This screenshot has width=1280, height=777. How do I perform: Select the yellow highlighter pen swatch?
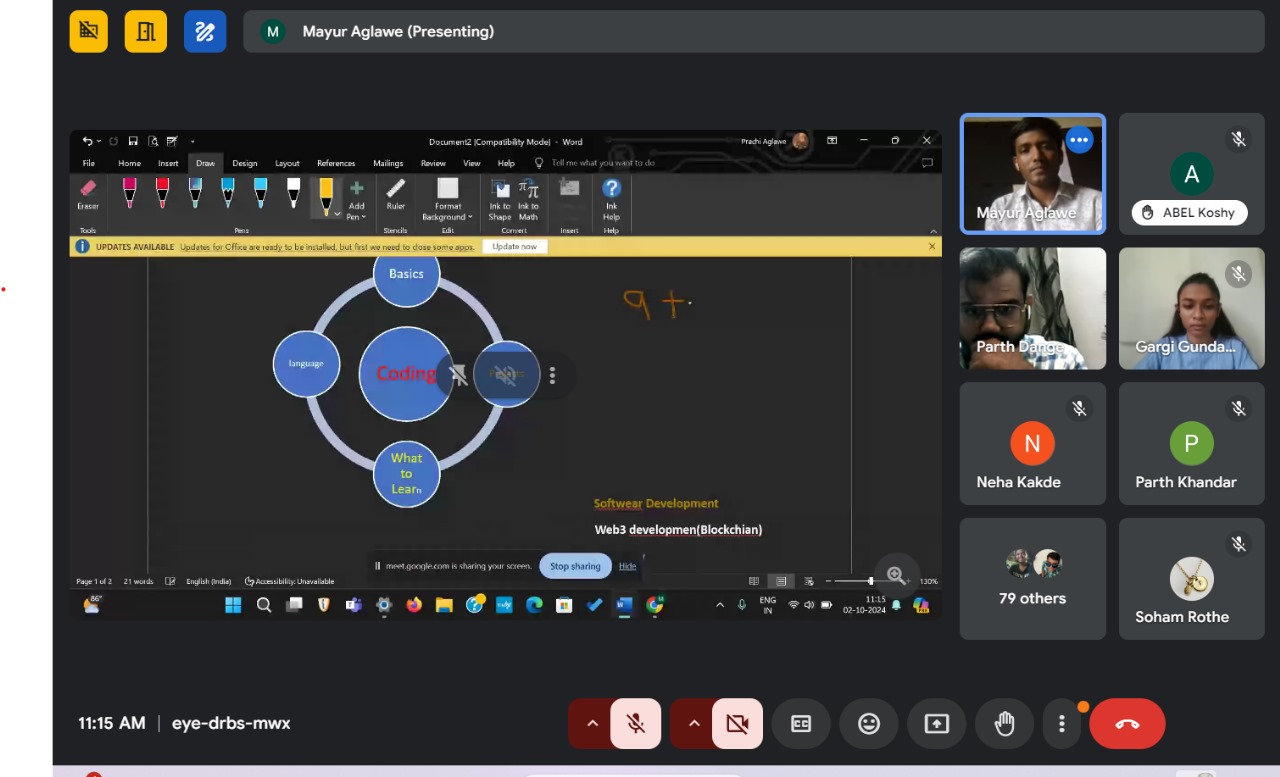pyautogui.click(x=326, y=194)
